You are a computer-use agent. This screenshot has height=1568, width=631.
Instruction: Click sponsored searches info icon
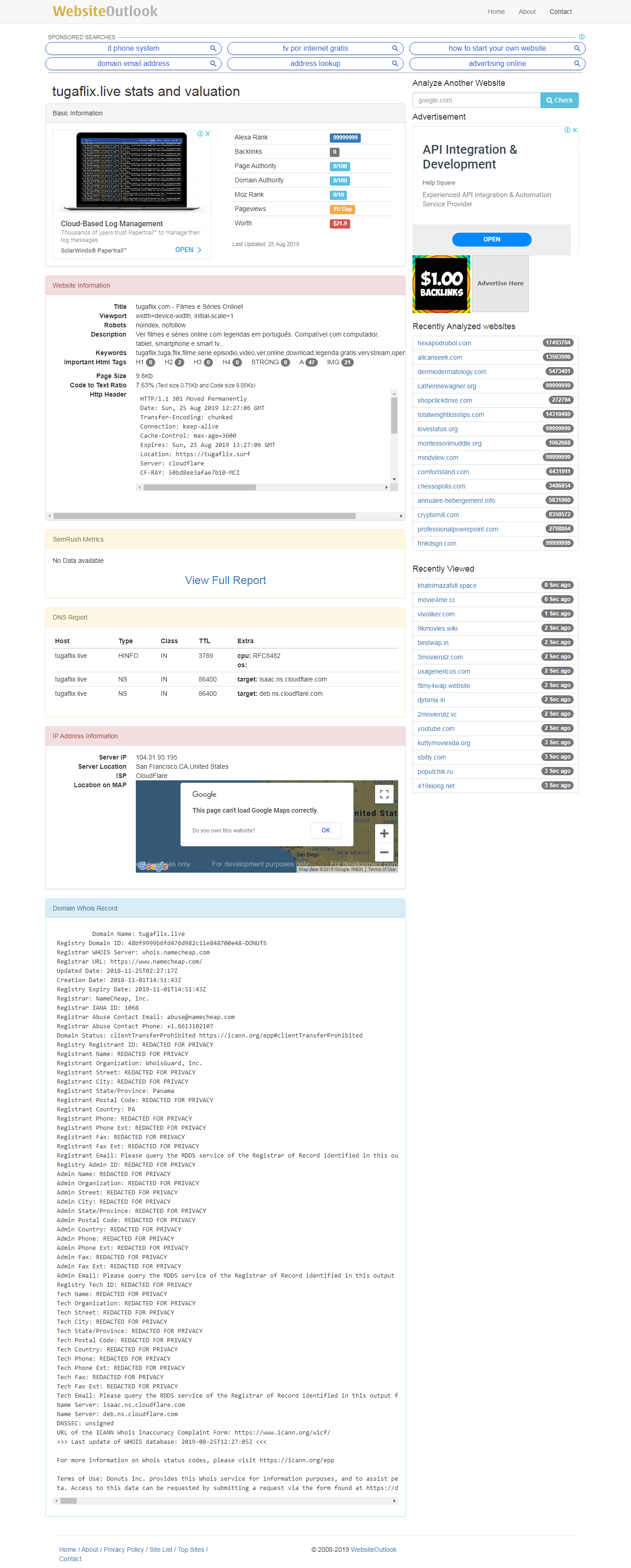point(582,37)
